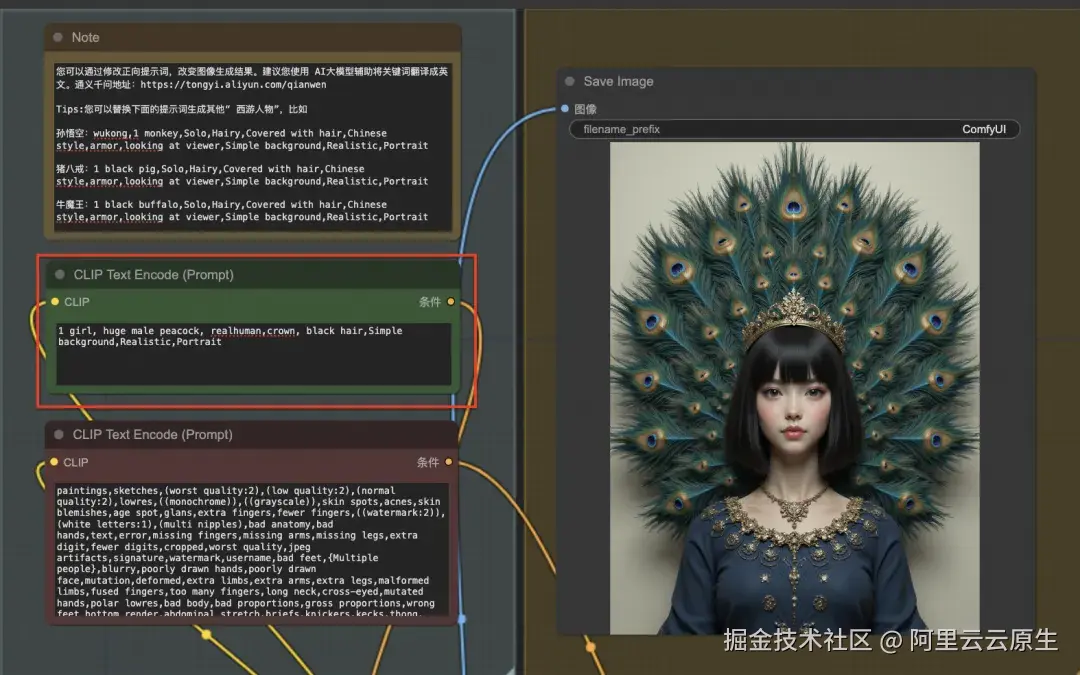Click 条件 output socket on red prompt node

pos(449,461)
